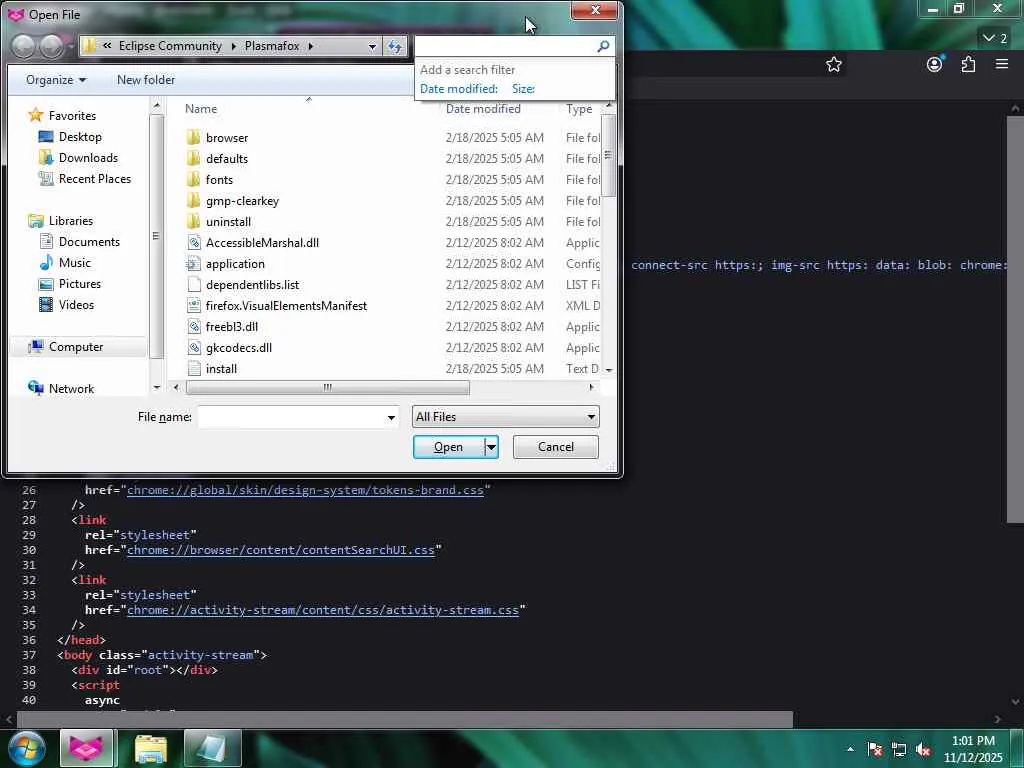Click into the dialog search box
This screenshot has width=1024, height=768.
click(x=505, y=46)
